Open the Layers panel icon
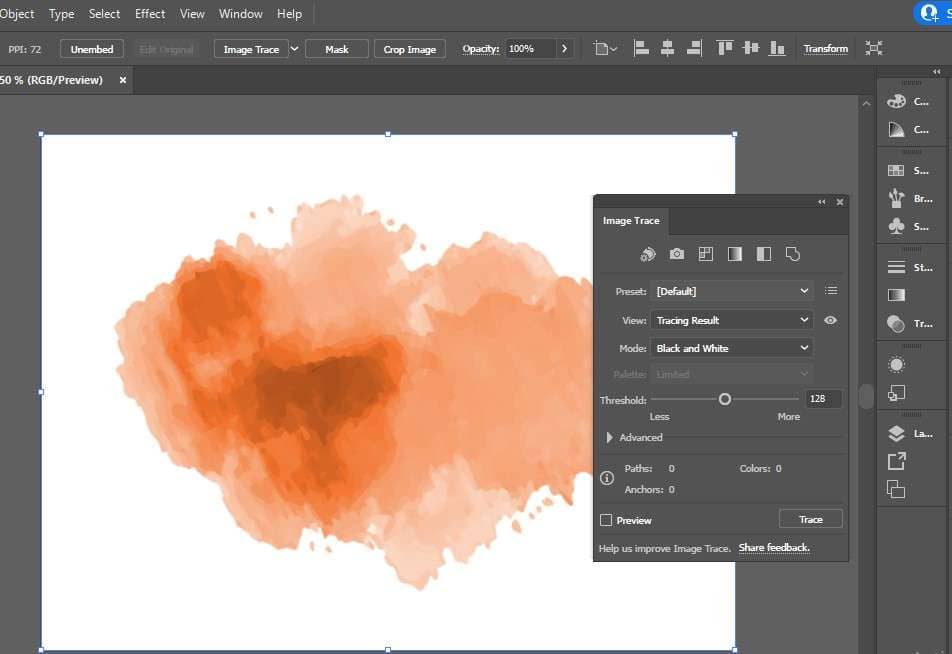The height and width of the screenshot is (654, 952). tap(896, 434)
